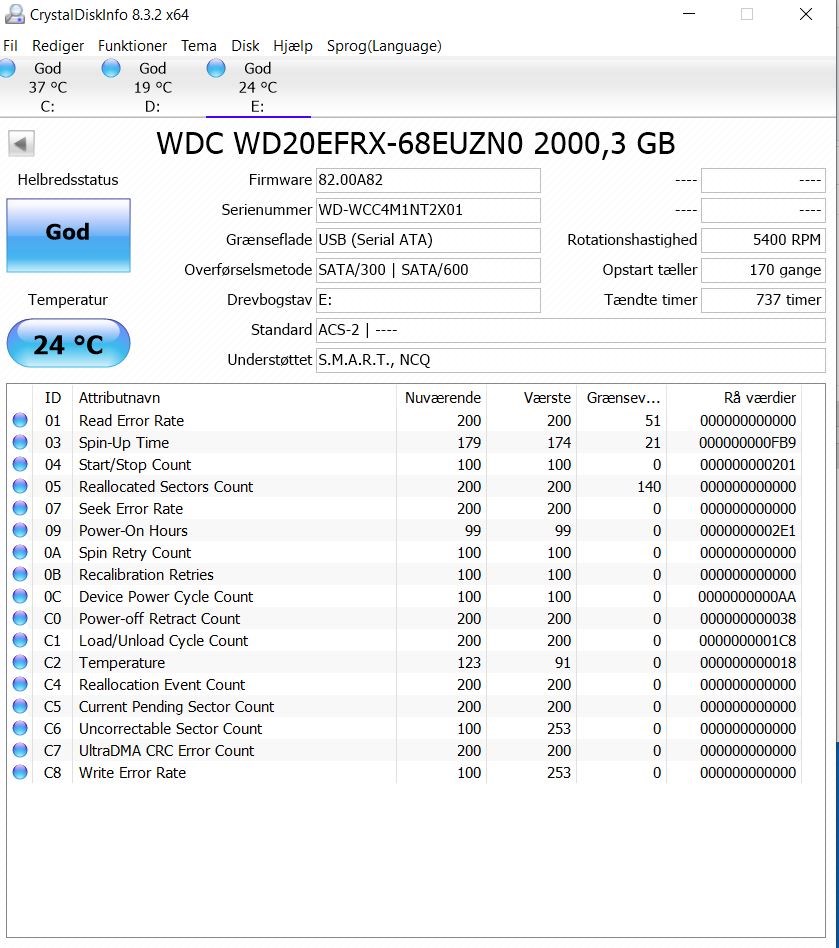Click raw value 000000000FB9 of Spin-Up Time
Screen dimensions: 839x948
click(747, 443)
